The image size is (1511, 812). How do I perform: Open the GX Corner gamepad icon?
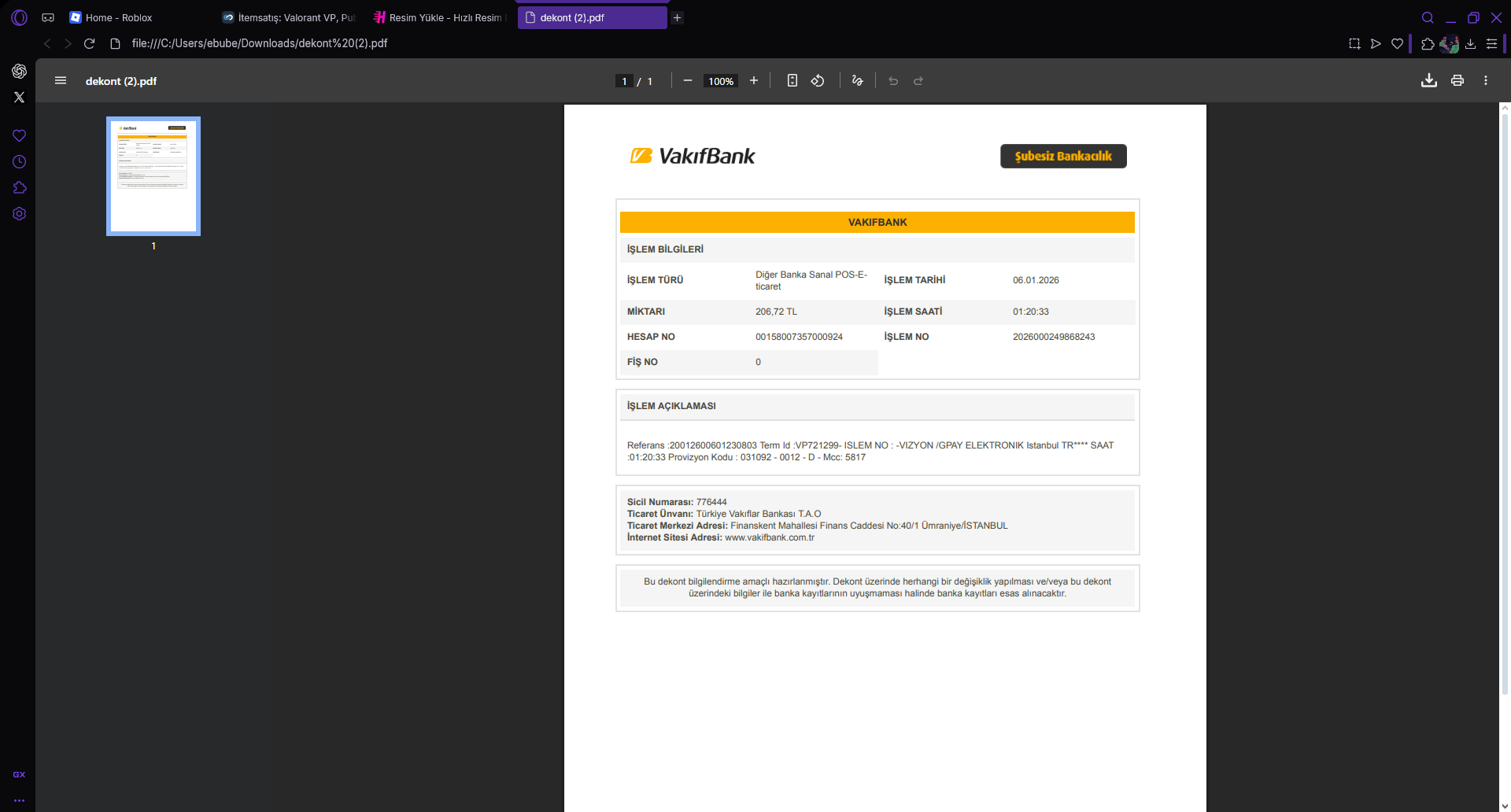click(x=48, y=17)
